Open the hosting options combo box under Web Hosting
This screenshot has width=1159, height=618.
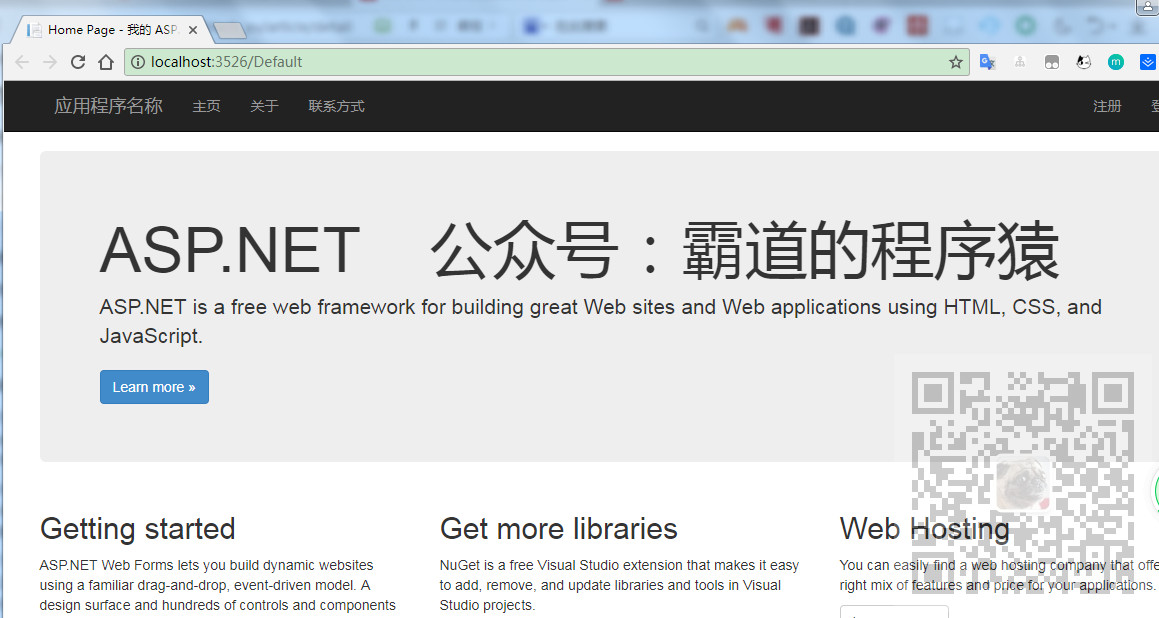coord(893,612)
